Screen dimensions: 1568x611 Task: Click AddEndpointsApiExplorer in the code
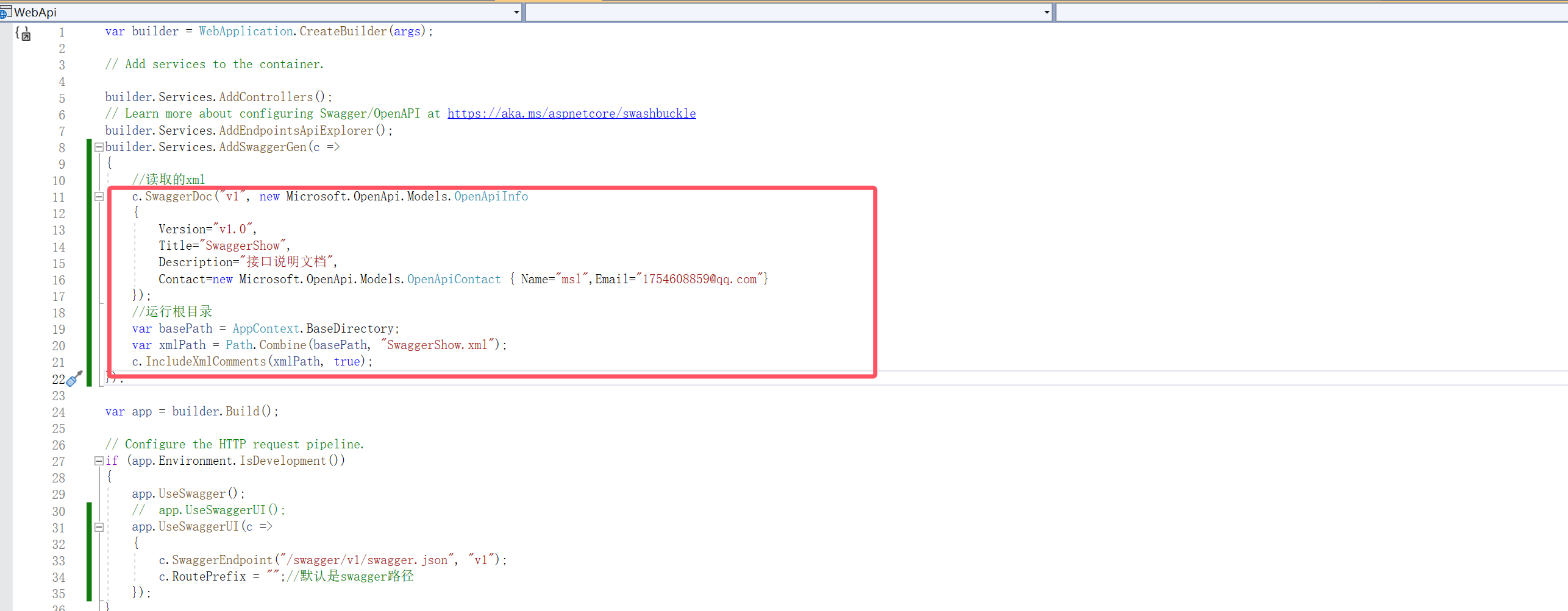click(296, 130)
